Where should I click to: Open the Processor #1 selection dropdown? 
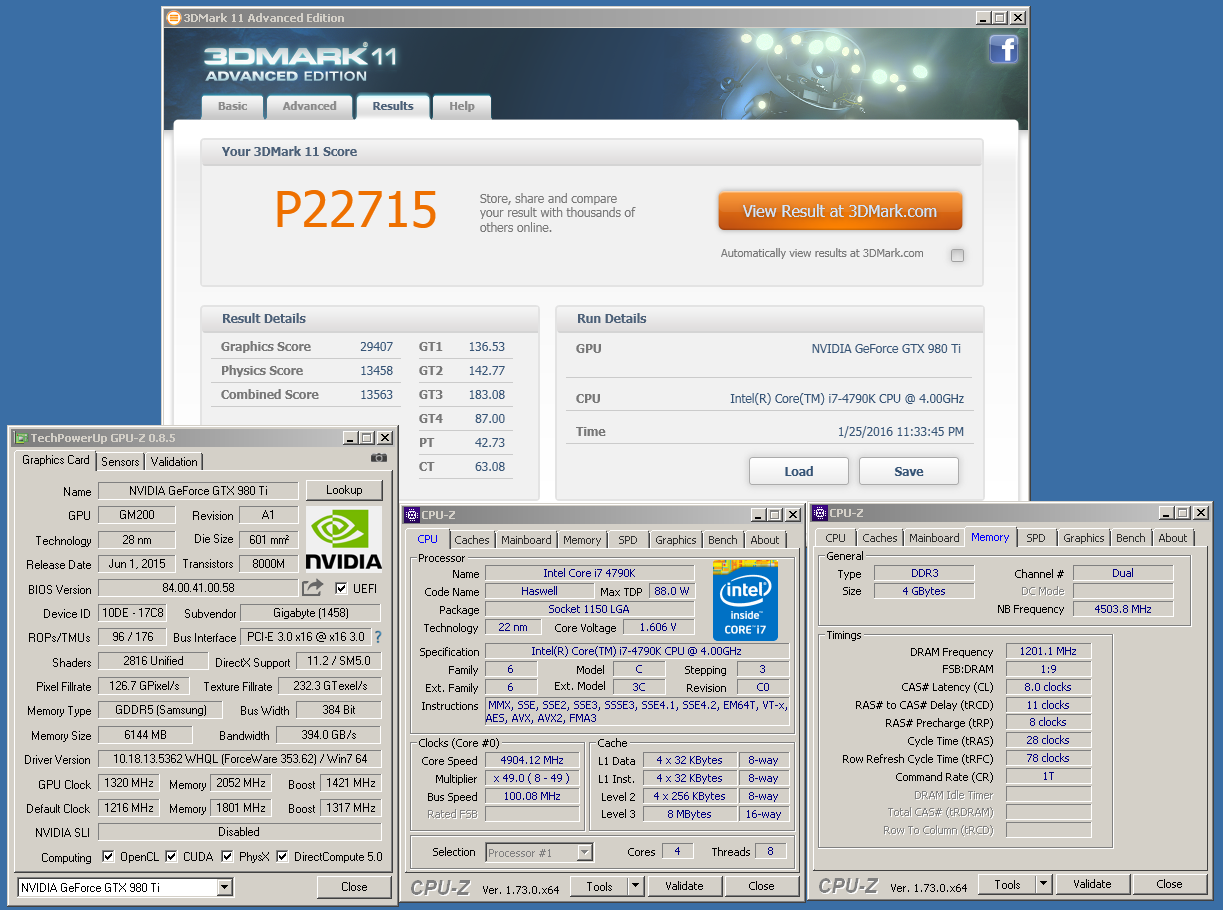pyautogui.click(x=585, y=852)
